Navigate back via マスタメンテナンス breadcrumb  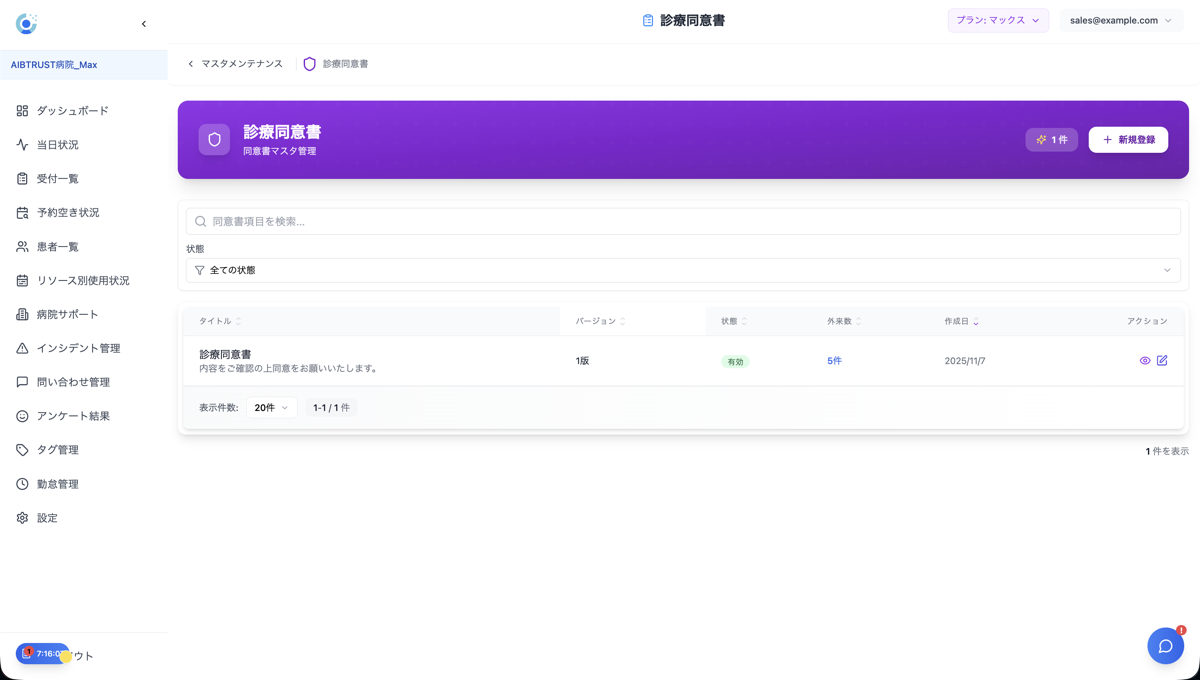coord(242,62)
